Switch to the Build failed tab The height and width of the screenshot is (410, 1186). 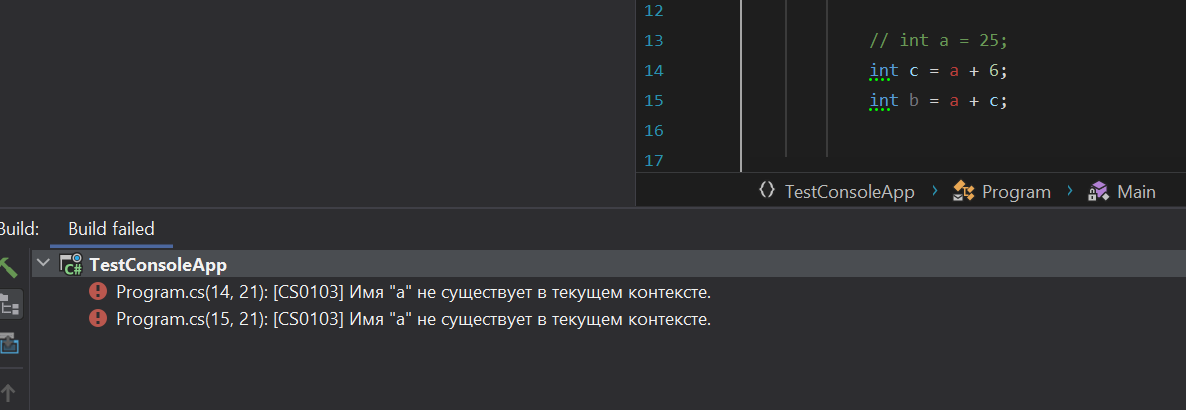111,228
